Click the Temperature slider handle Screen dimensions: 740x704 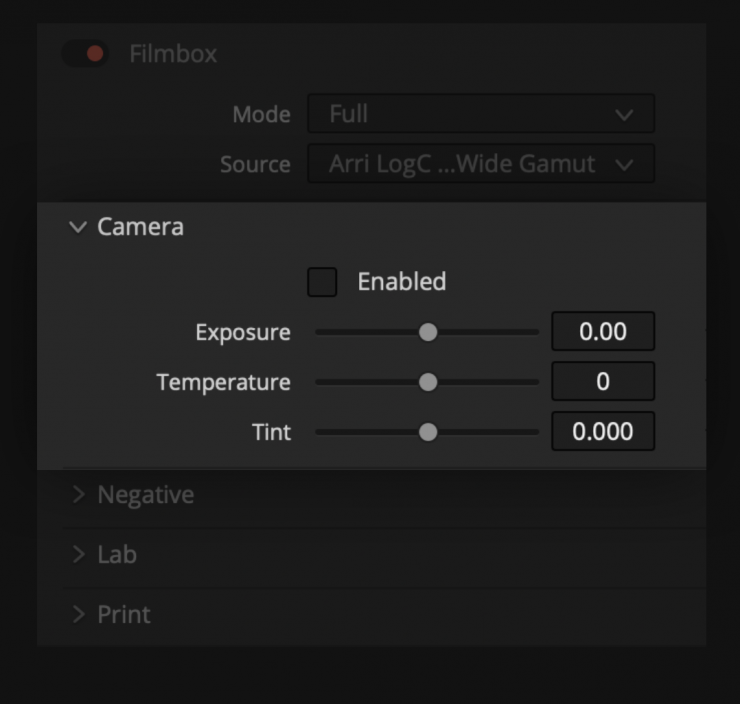click(428, 382)
